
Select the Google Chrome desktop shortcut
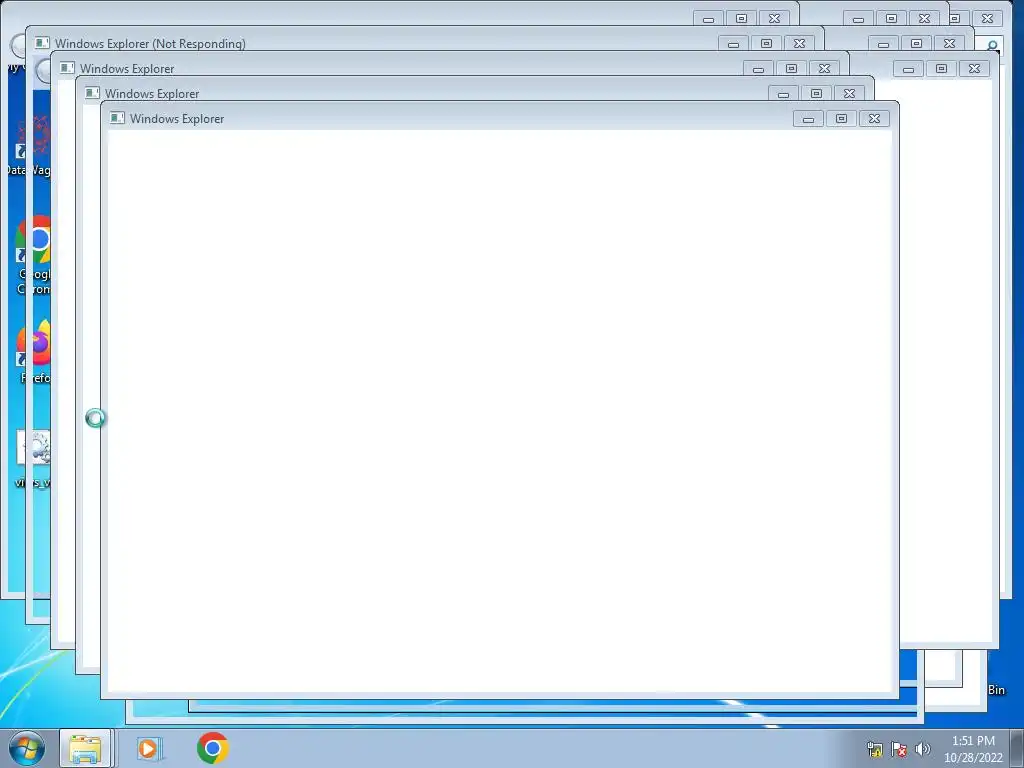(33, 256)
